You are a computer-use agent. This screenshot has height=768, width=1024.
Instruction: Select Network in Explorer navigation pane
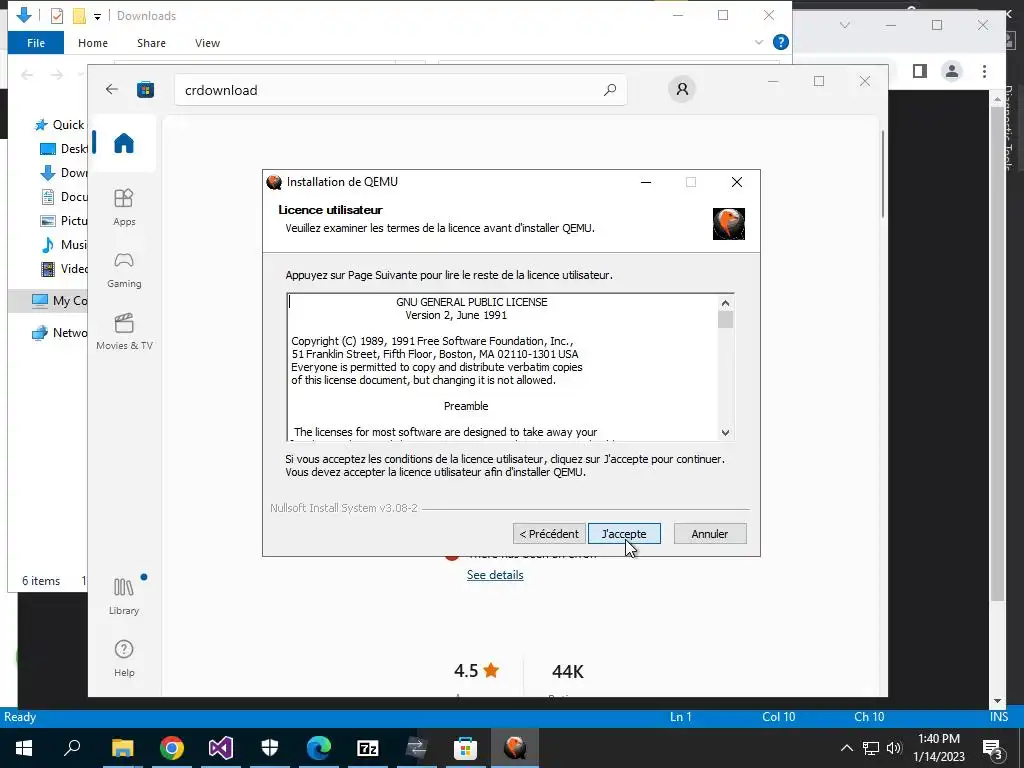59,332
